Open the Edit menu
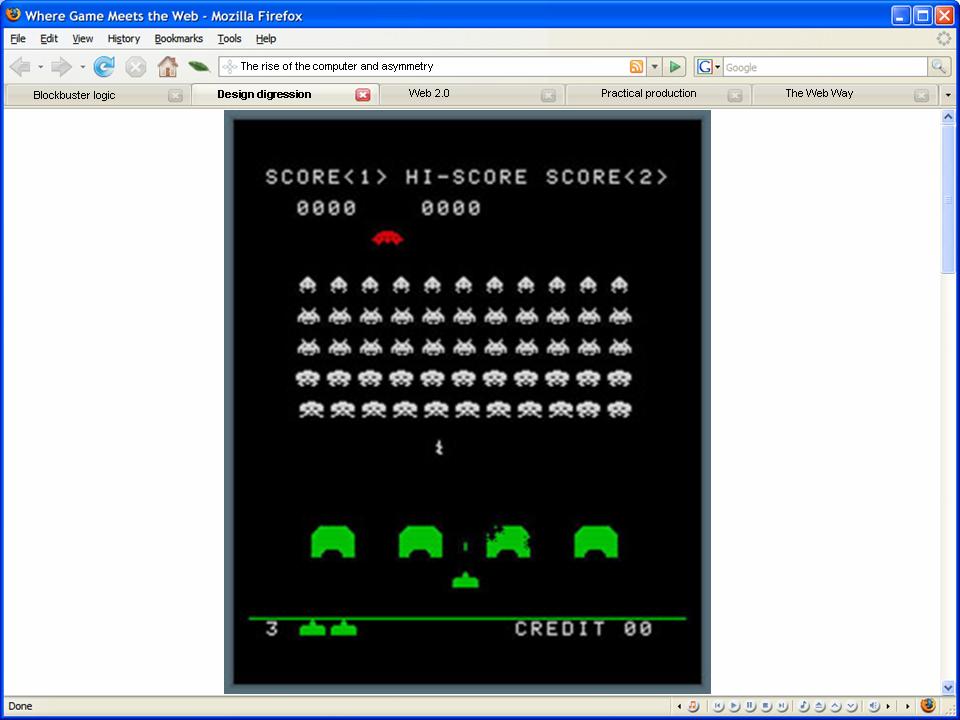 49,39
